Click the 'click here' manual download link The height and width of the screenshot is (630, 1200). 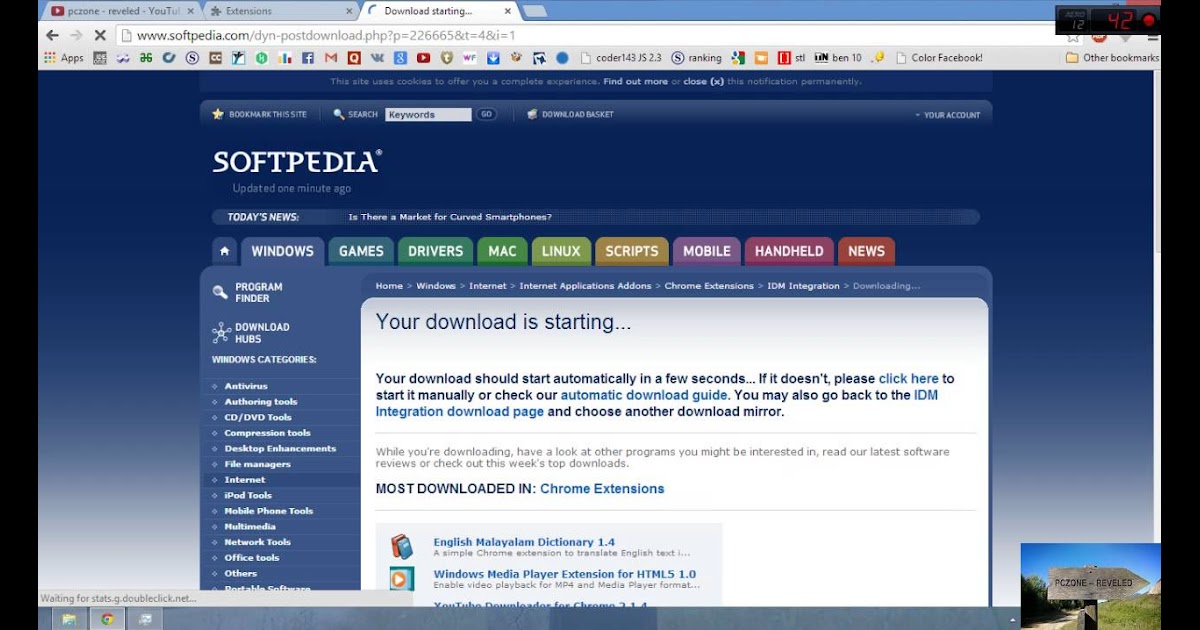click(908, 379)
